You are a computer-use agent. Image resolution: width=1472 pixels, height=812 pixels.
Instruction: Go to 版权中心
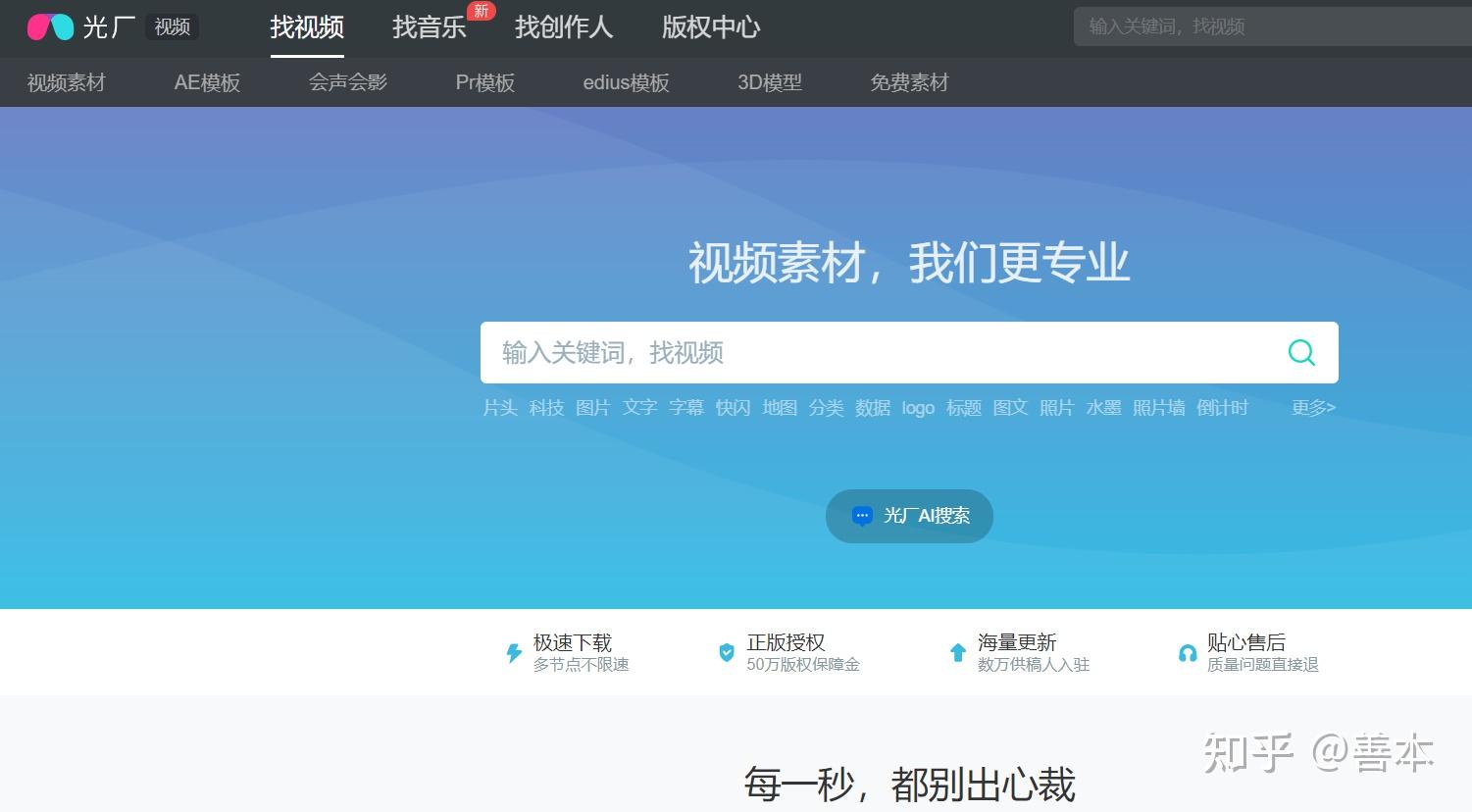pyautogui.click(x=711, y=27)
